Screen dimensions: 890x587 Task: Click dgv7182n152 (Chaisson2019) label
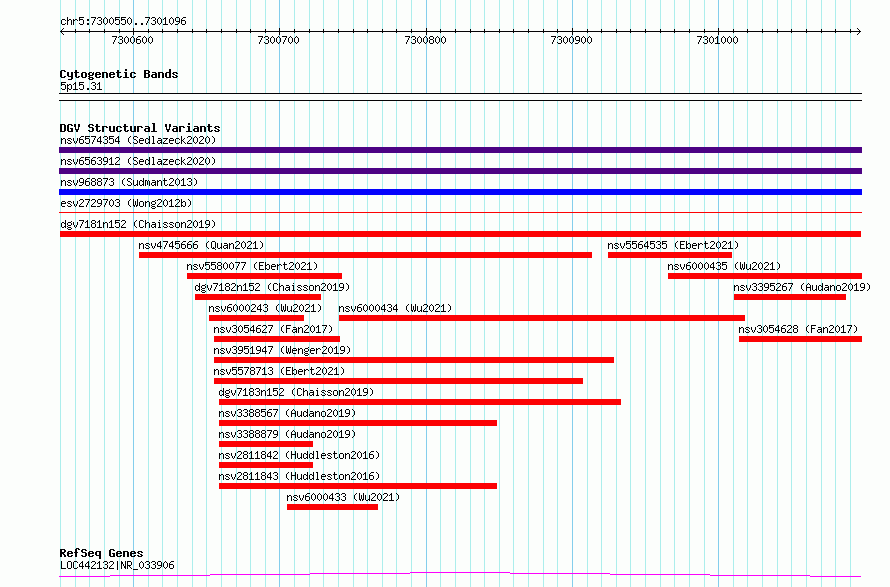272,287
